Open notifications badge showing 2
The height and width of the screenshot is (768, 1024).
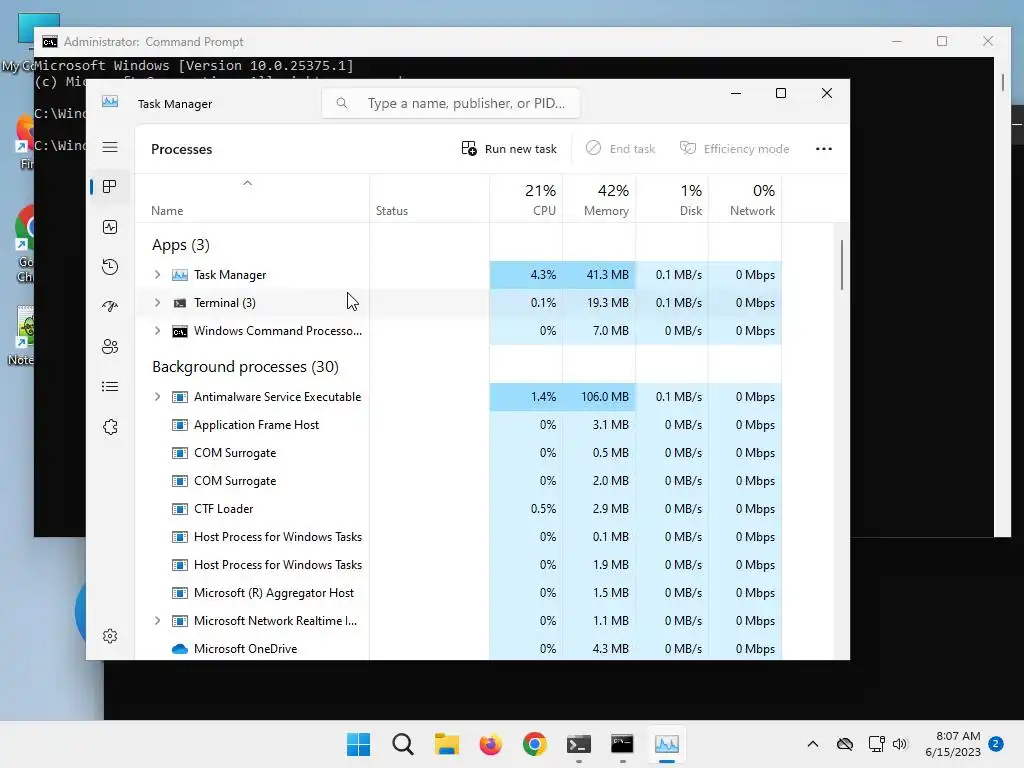click(996, 744)
